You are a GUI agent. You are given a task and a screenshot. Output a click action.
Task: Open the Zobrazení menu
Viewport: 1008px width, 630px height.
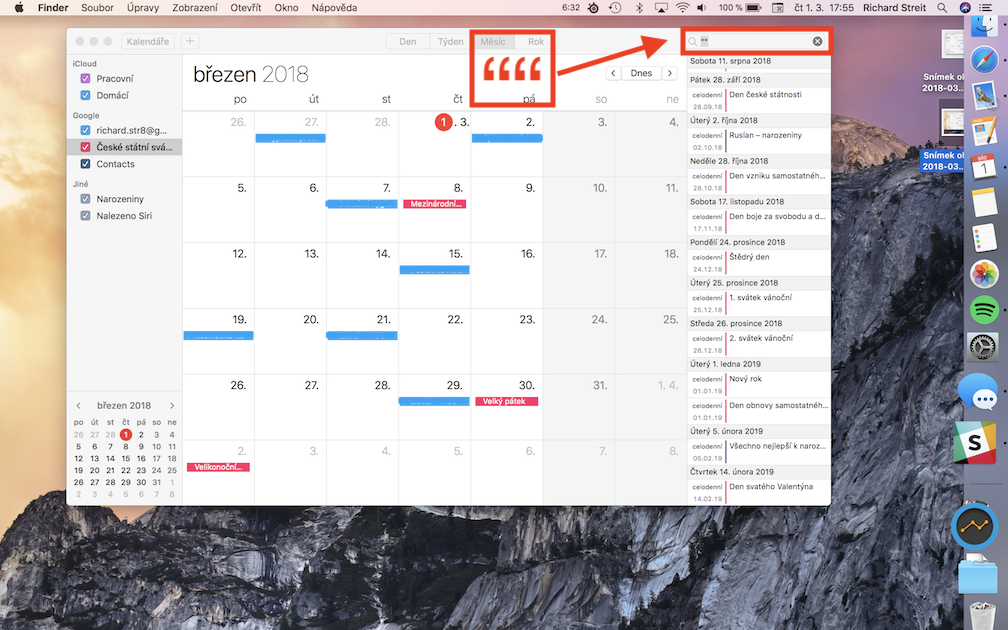point(194,7)
